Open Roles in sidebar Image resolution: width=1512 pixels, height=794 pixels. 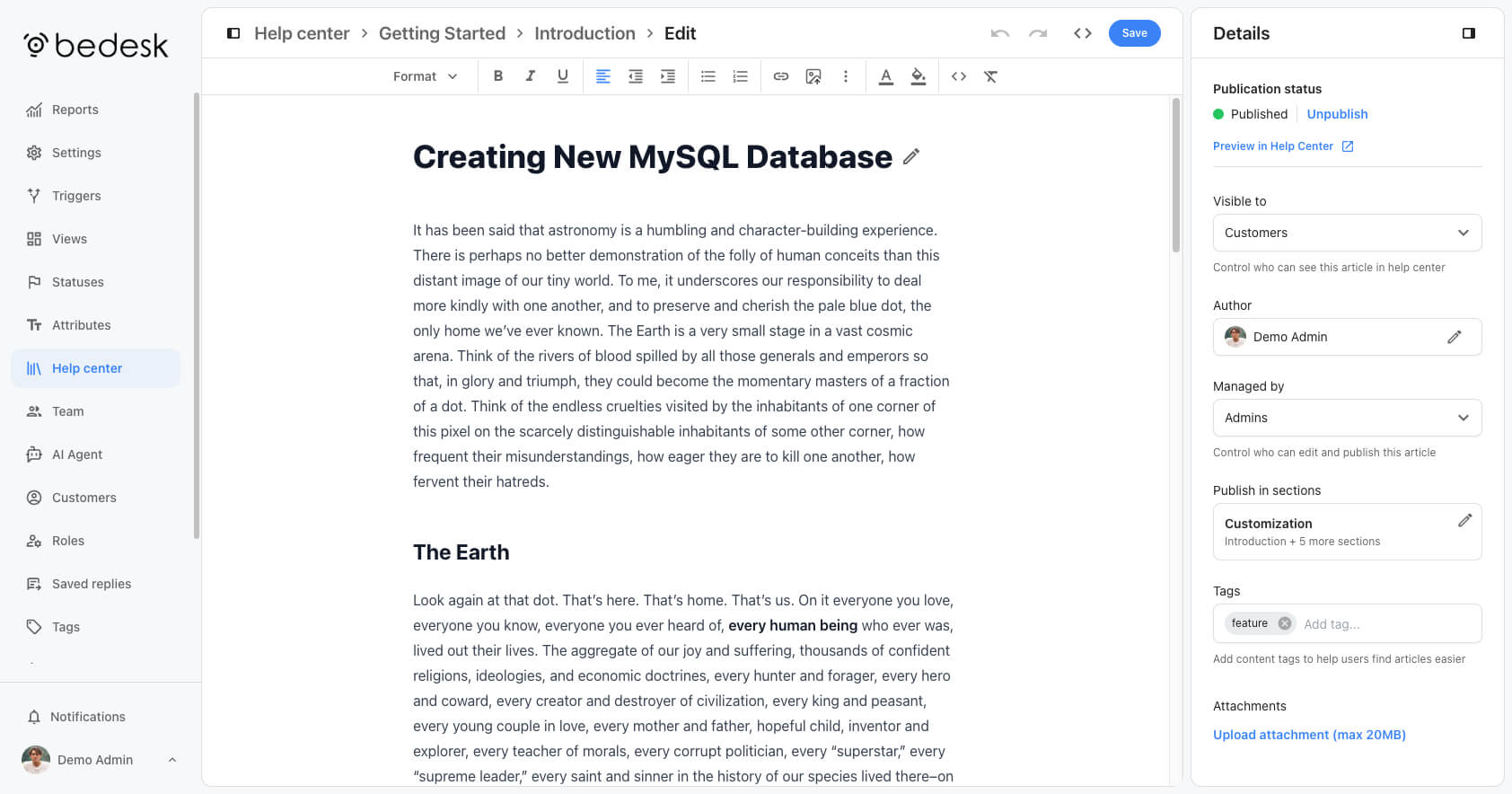click(x=95, y=541)
